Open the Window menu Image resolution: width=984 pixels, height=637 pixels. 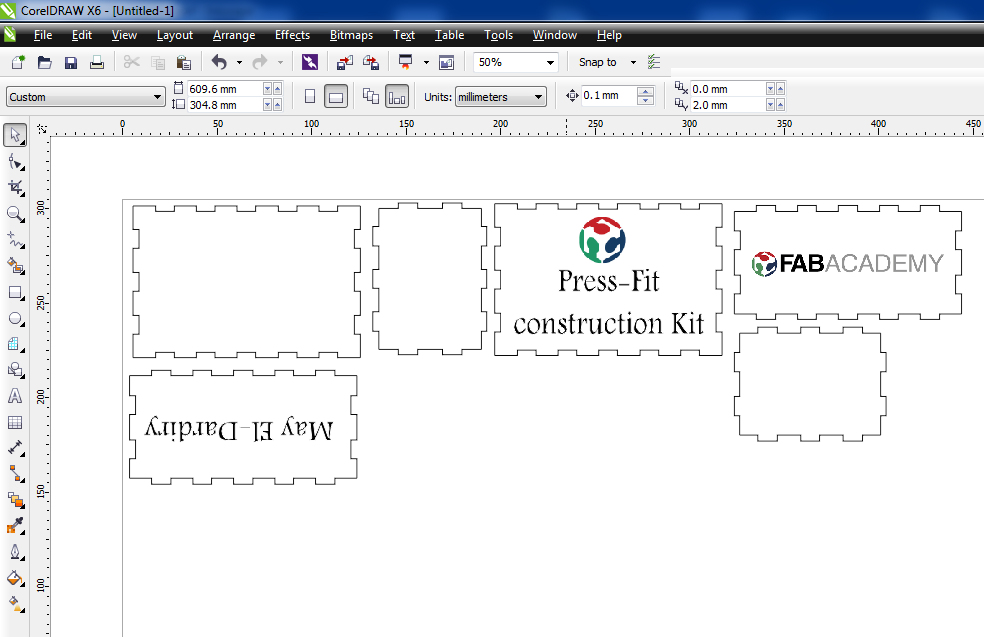point(555,35)
